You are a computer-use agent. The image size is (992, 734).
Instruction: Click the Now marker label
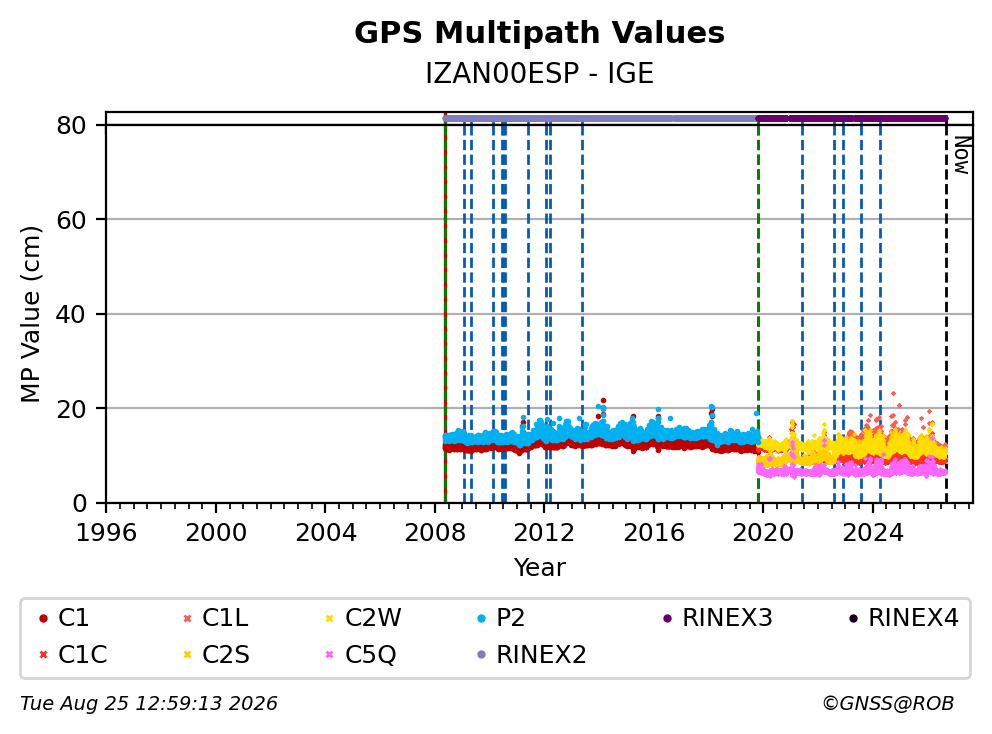962,155
